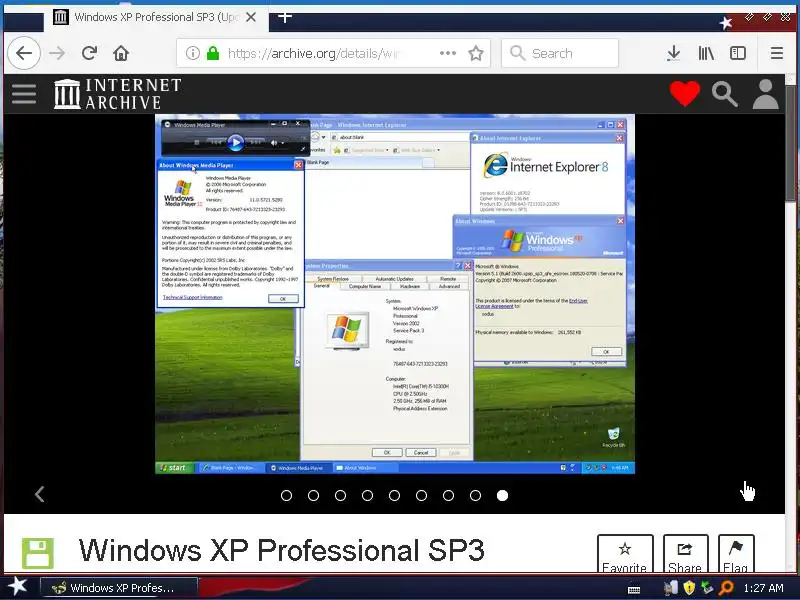
Task: Click the green floppy disk software icon
Action: (37, 553)
